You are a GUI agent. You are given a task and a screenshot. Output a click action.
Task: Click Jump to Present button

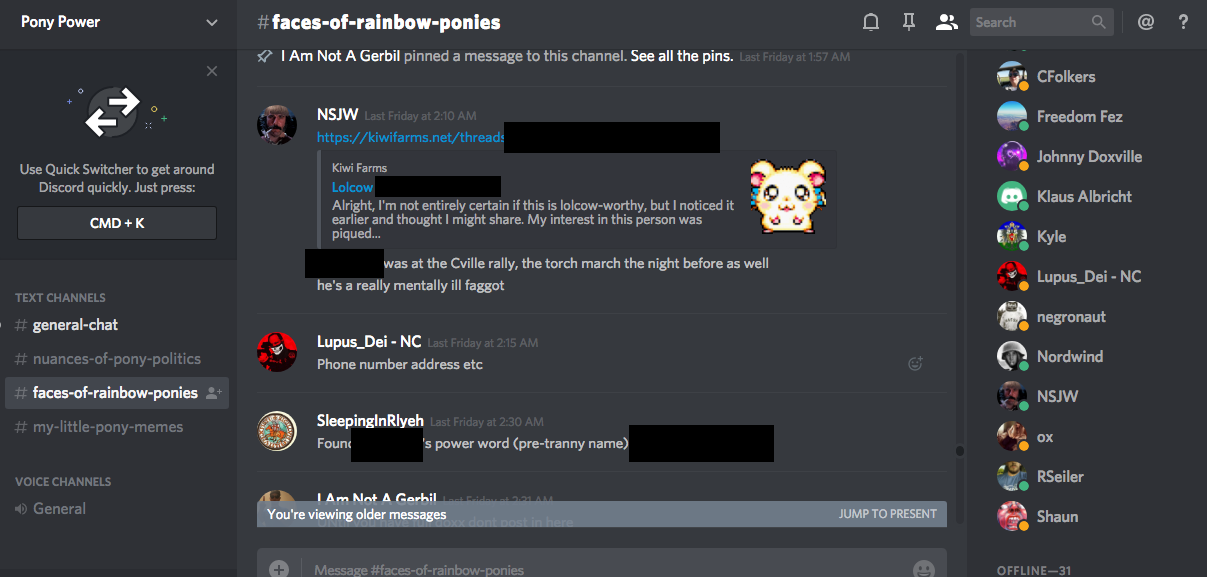pos(887,514)
